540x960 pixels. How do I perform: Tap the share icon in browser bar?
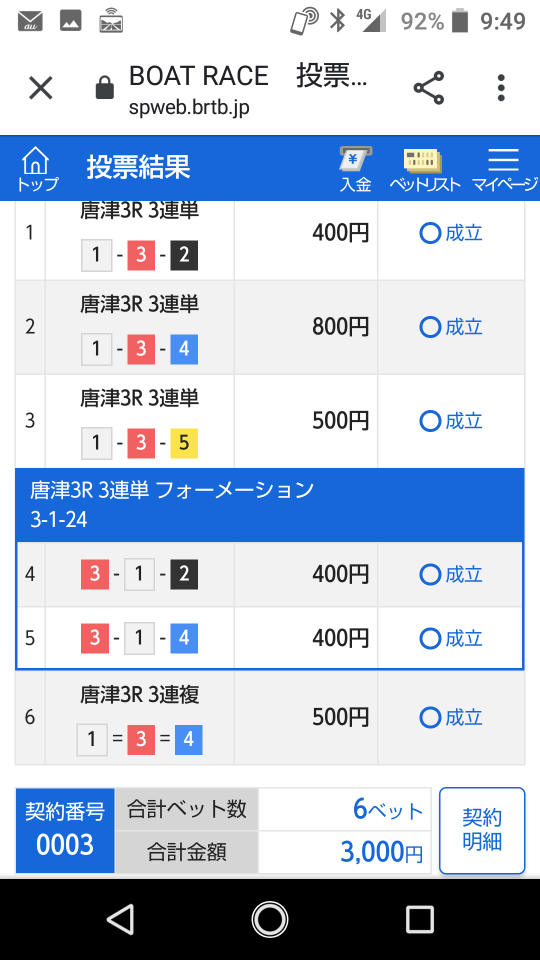[429, 88]
